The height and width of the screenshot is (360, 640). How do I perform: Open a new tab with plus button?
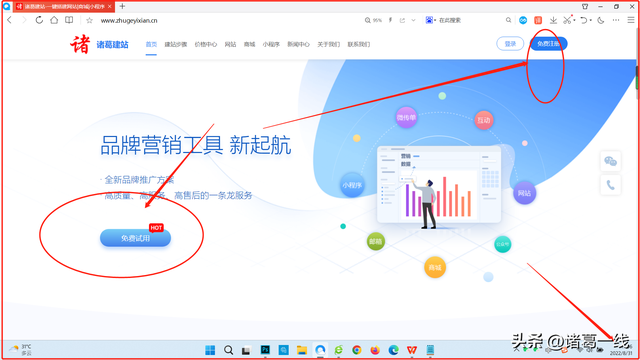(122, 7)
